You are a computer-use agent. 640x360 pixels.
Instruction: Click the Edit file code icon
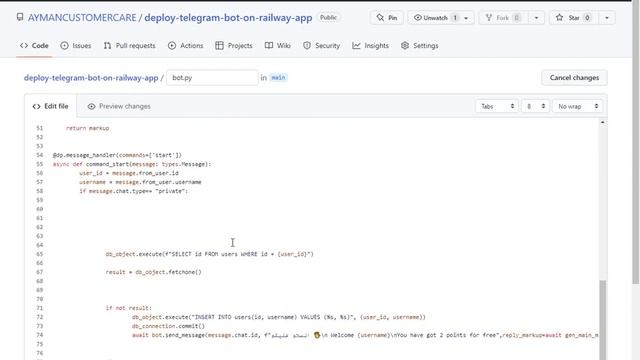(36, 107)
